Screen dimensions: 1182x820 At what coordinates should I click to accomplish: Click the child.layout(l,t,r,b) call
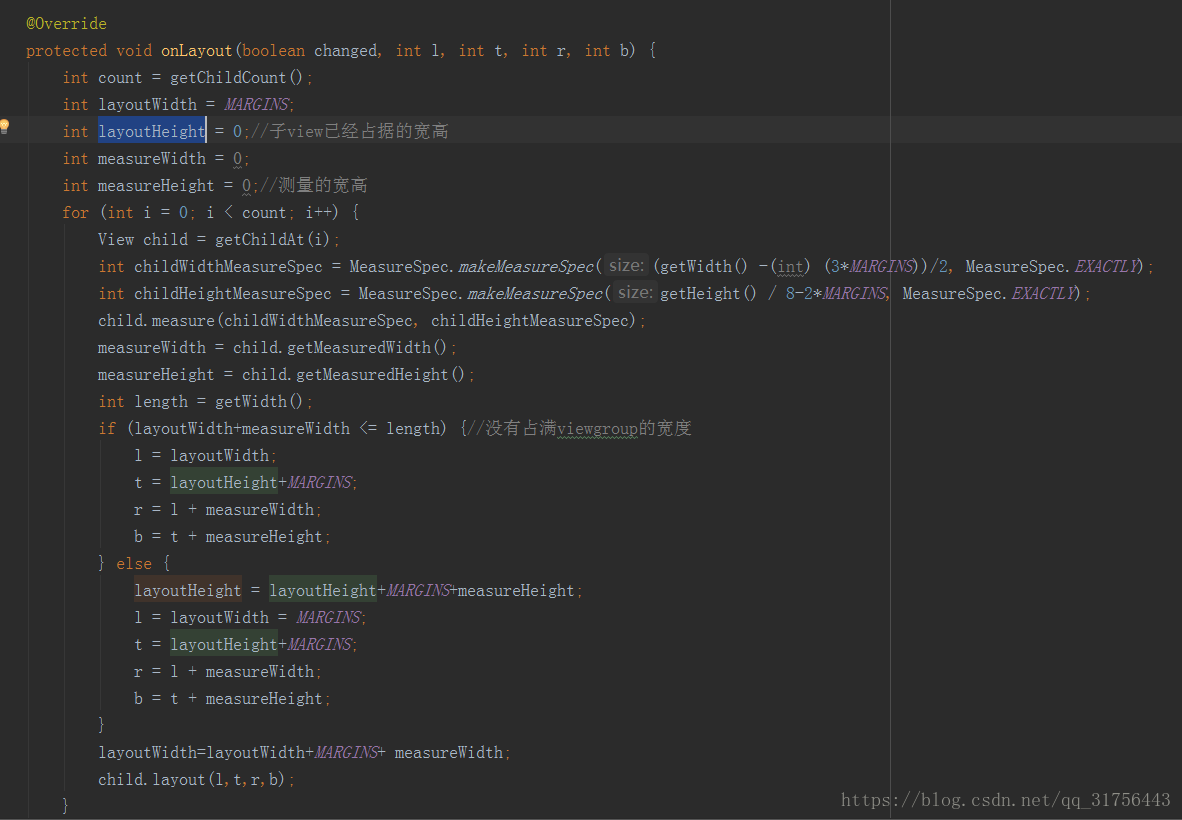point(194,778)
